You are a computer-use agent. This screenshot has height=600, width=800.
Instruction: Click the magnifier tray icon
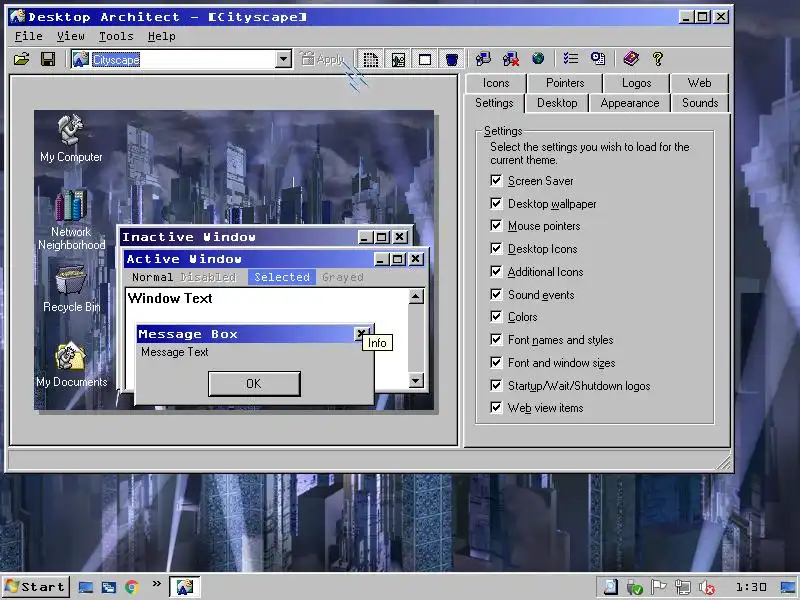[611, 588]
